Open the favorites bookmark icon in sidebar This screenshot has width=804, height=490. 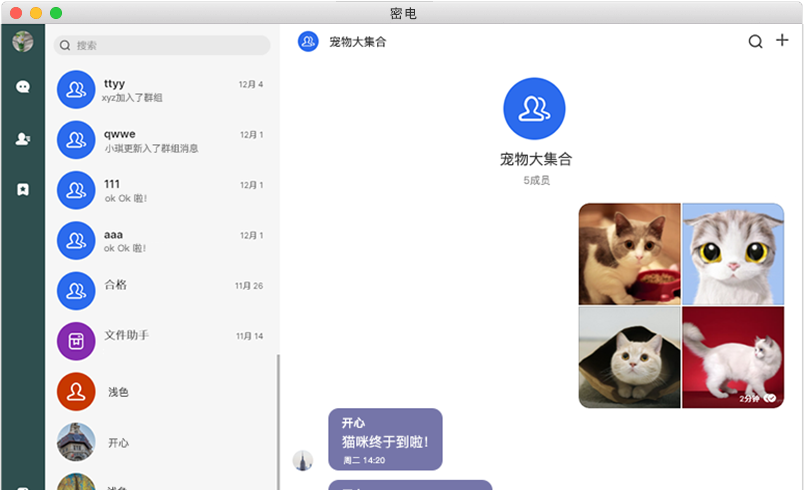[22, 189]
